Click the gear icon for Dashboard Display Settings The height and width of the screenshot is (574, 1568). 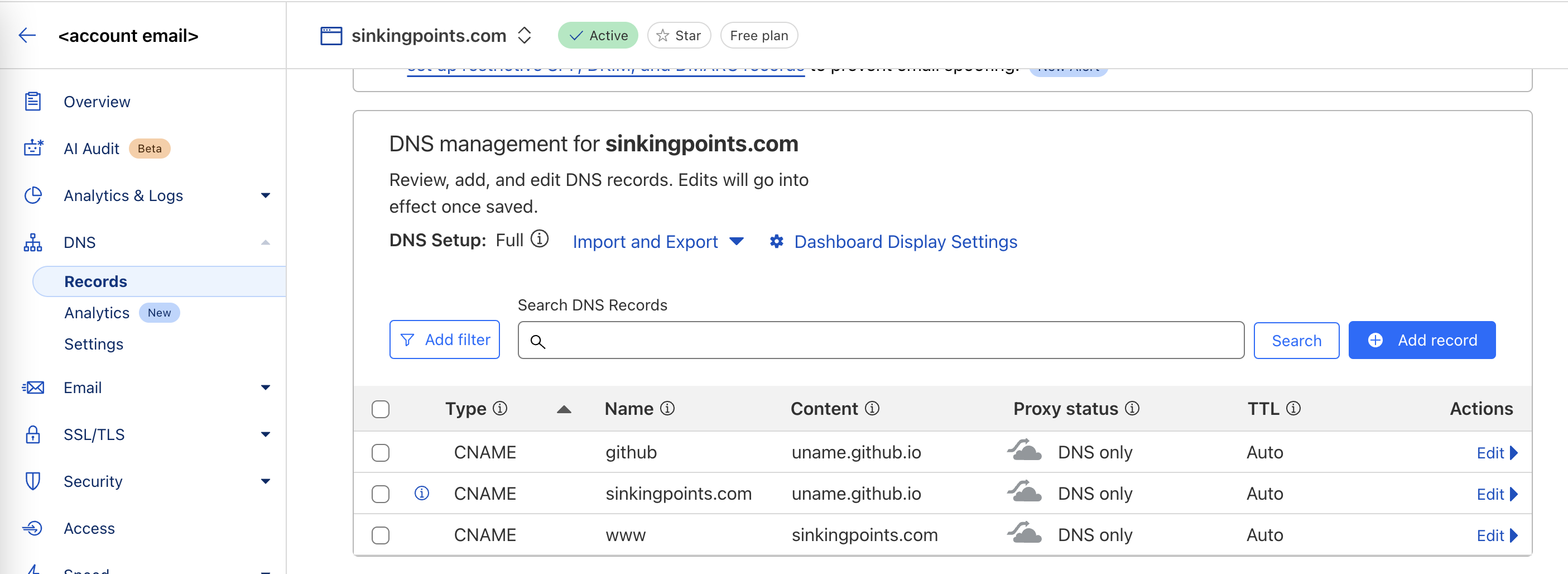click(x=777, y=241)
